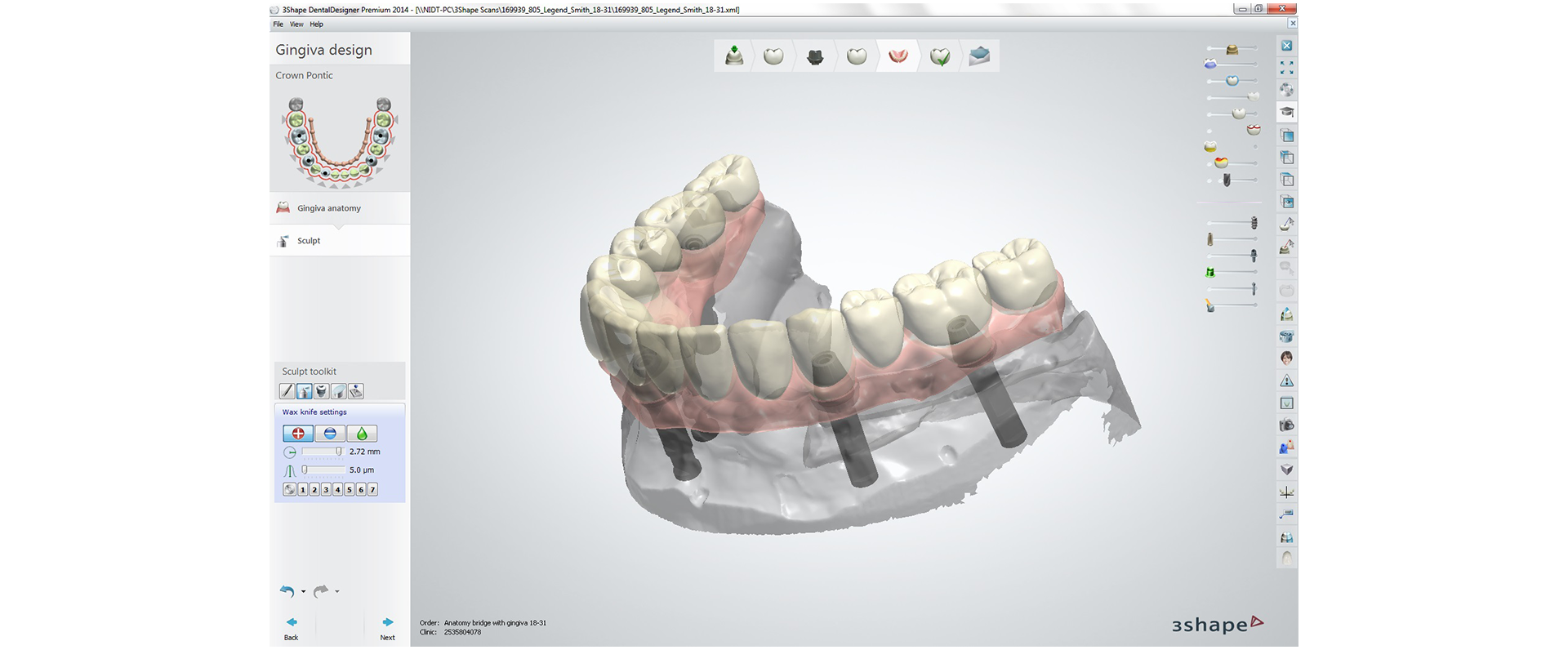Expand the Gingiva anatomy section

click(x=328, y=208)
